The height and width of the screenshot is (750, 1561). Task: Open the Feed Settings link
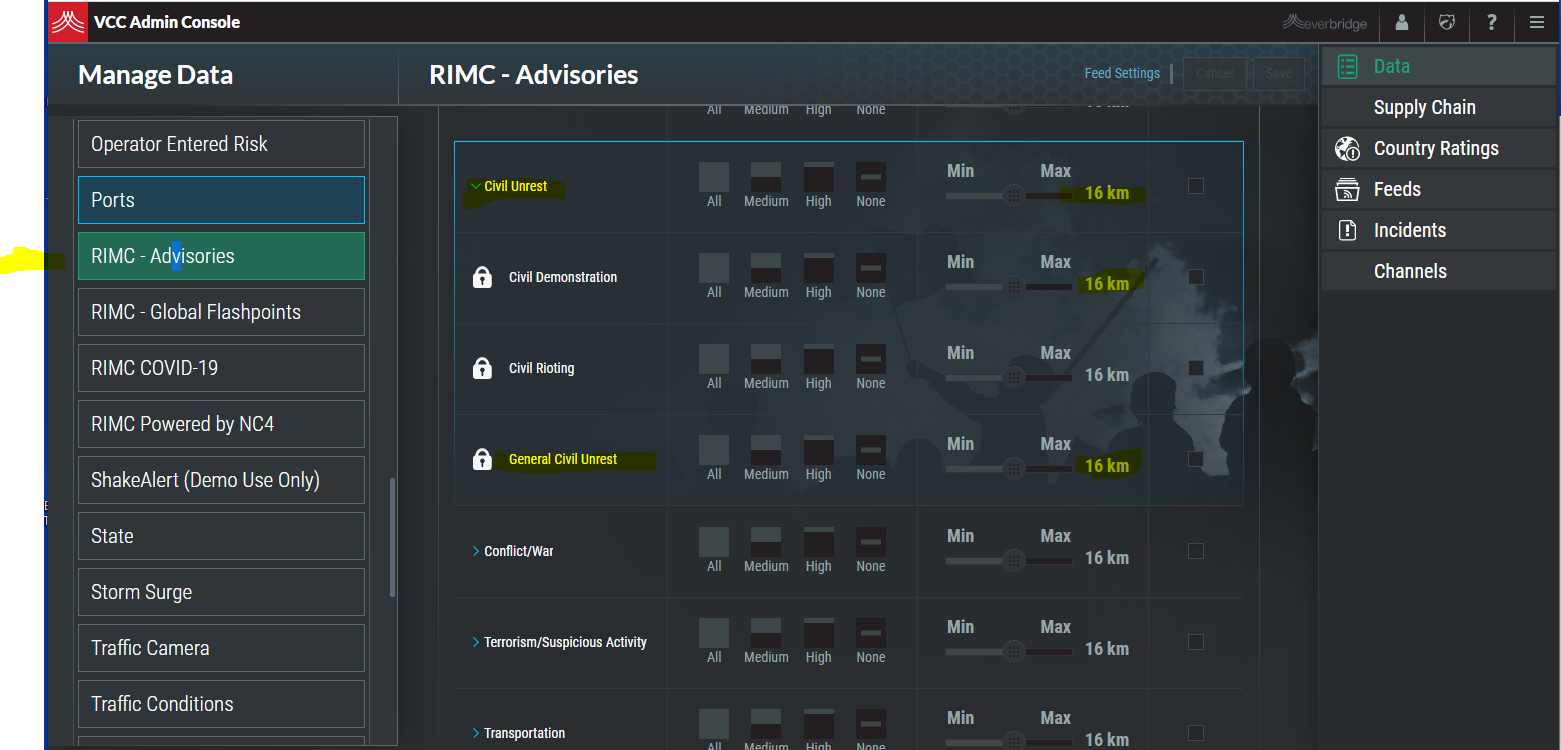tap(1122, 73)
